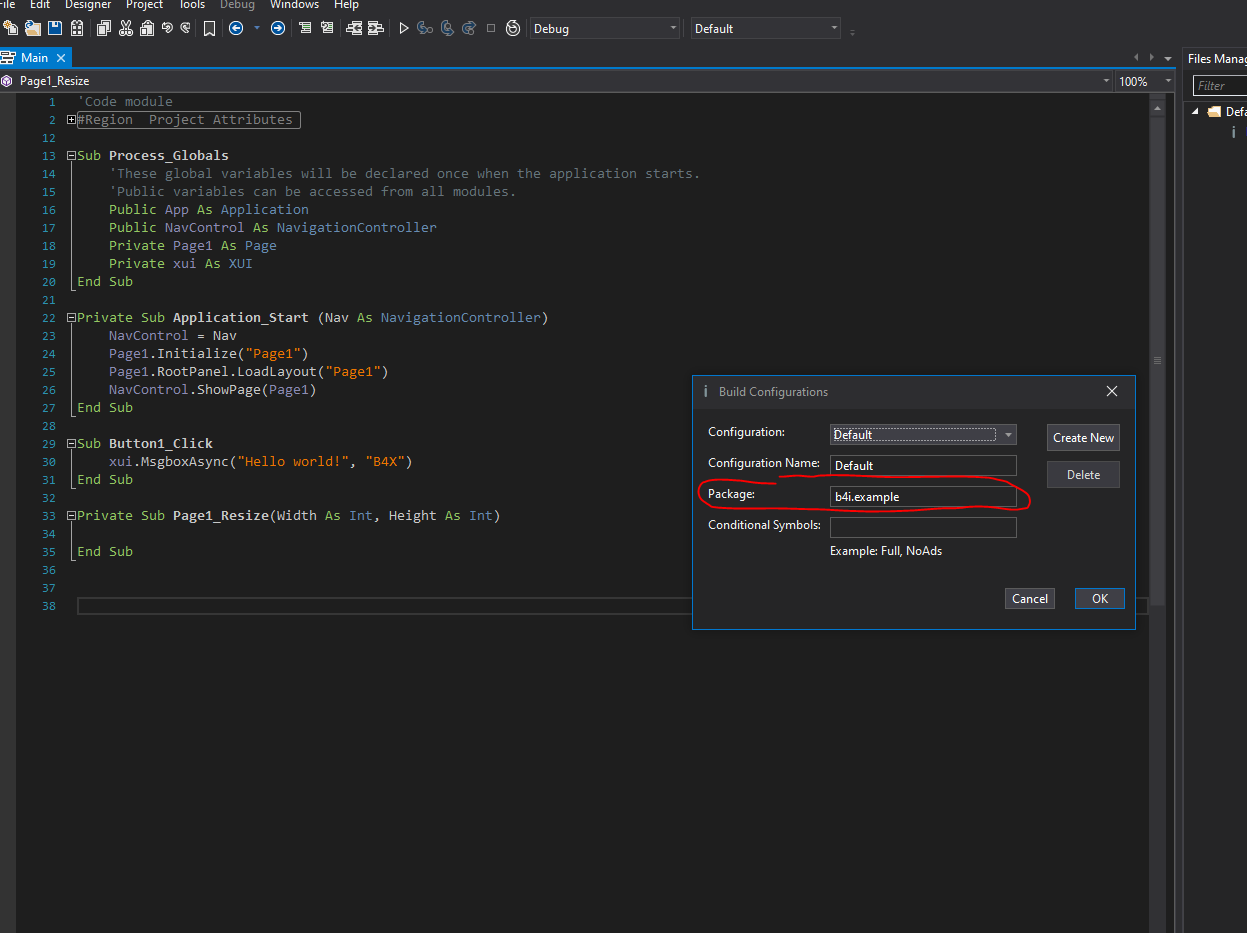Viewport: 1247px width, 933px height.
Task: Open the Project menu
Action: click(x=144, y=5)
